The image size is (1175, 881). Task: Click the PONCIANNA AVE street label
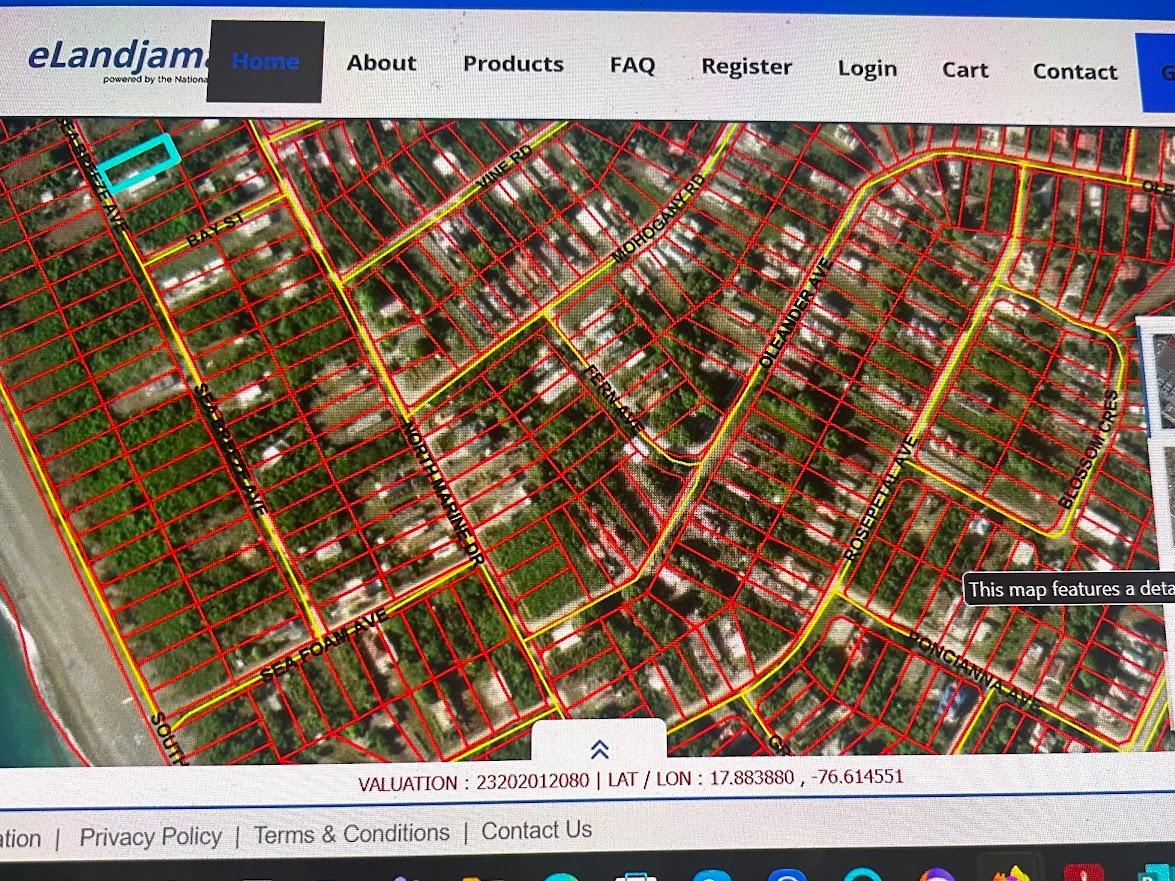[x=974, y=671]
